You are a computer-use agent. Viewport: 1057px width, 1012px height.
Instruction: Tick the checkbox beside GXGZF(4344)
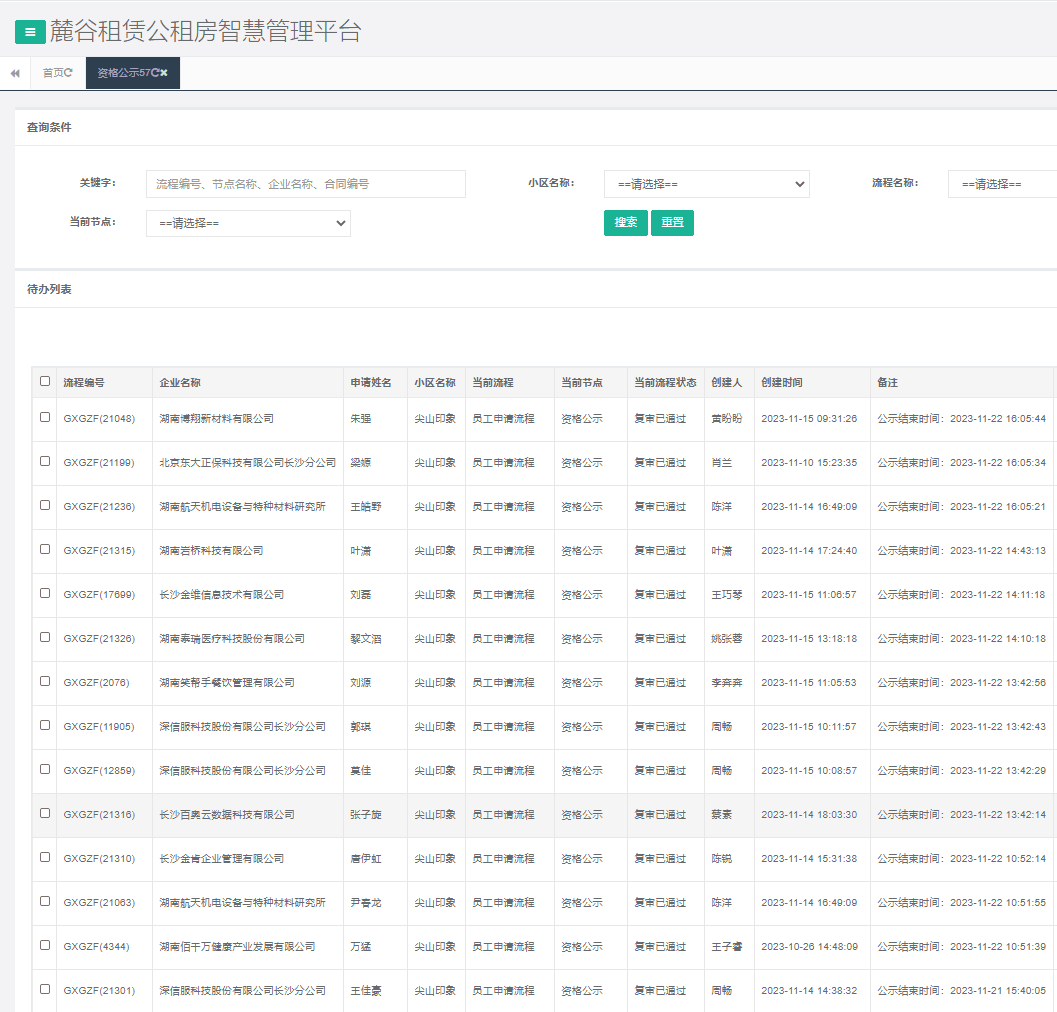click(x=45, y=945)
